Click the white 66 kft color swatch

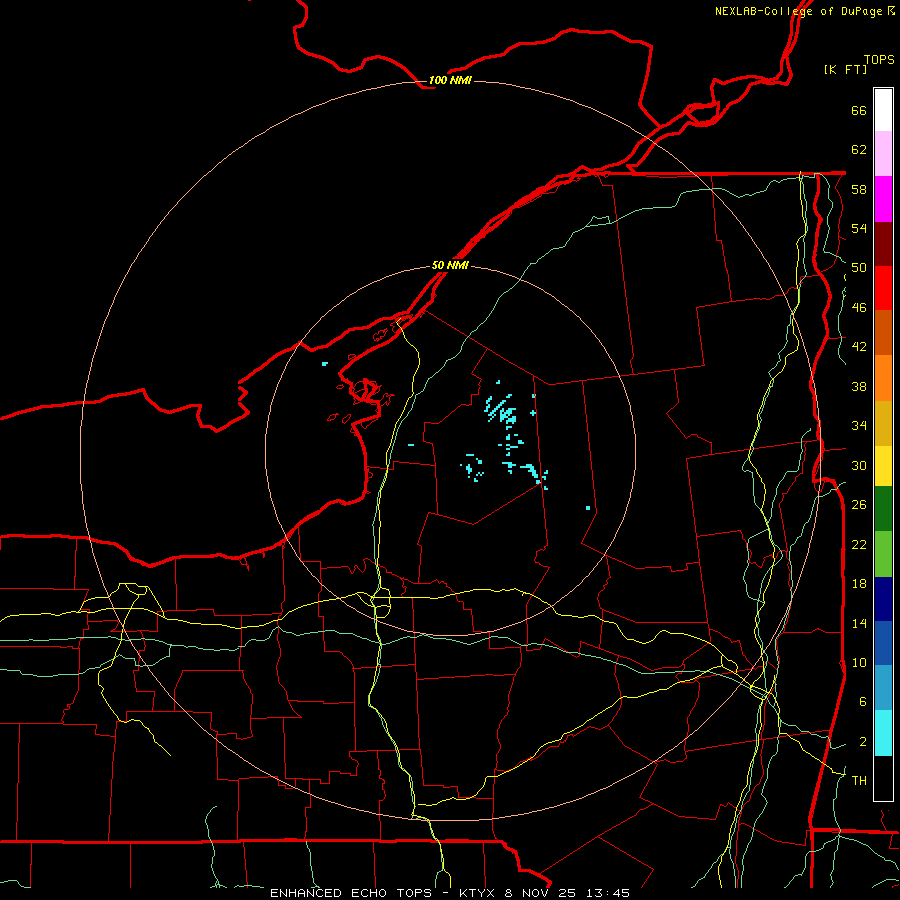click(x=883, y=110)
